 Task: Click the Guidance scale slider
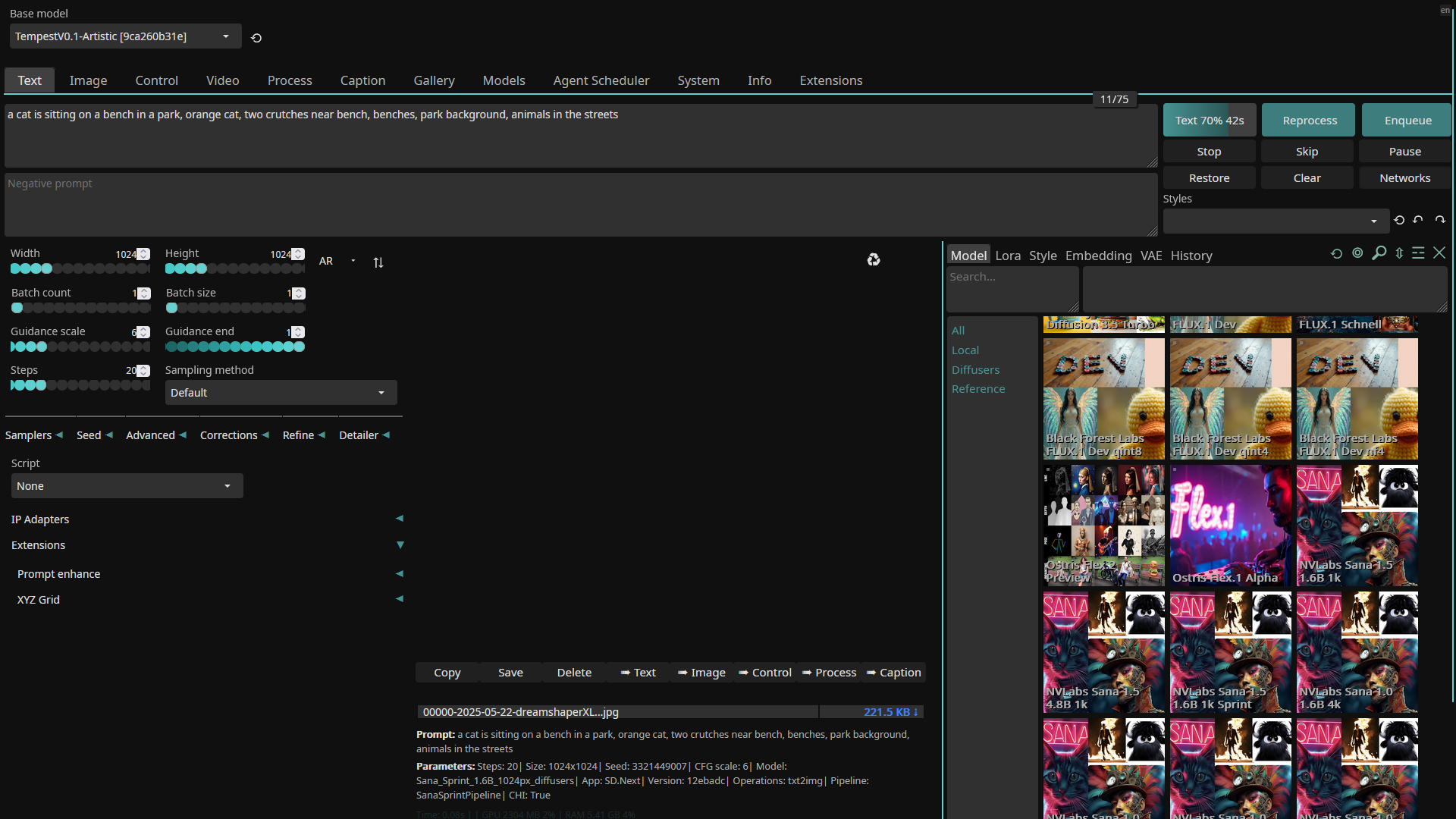[x=80, y=347]
